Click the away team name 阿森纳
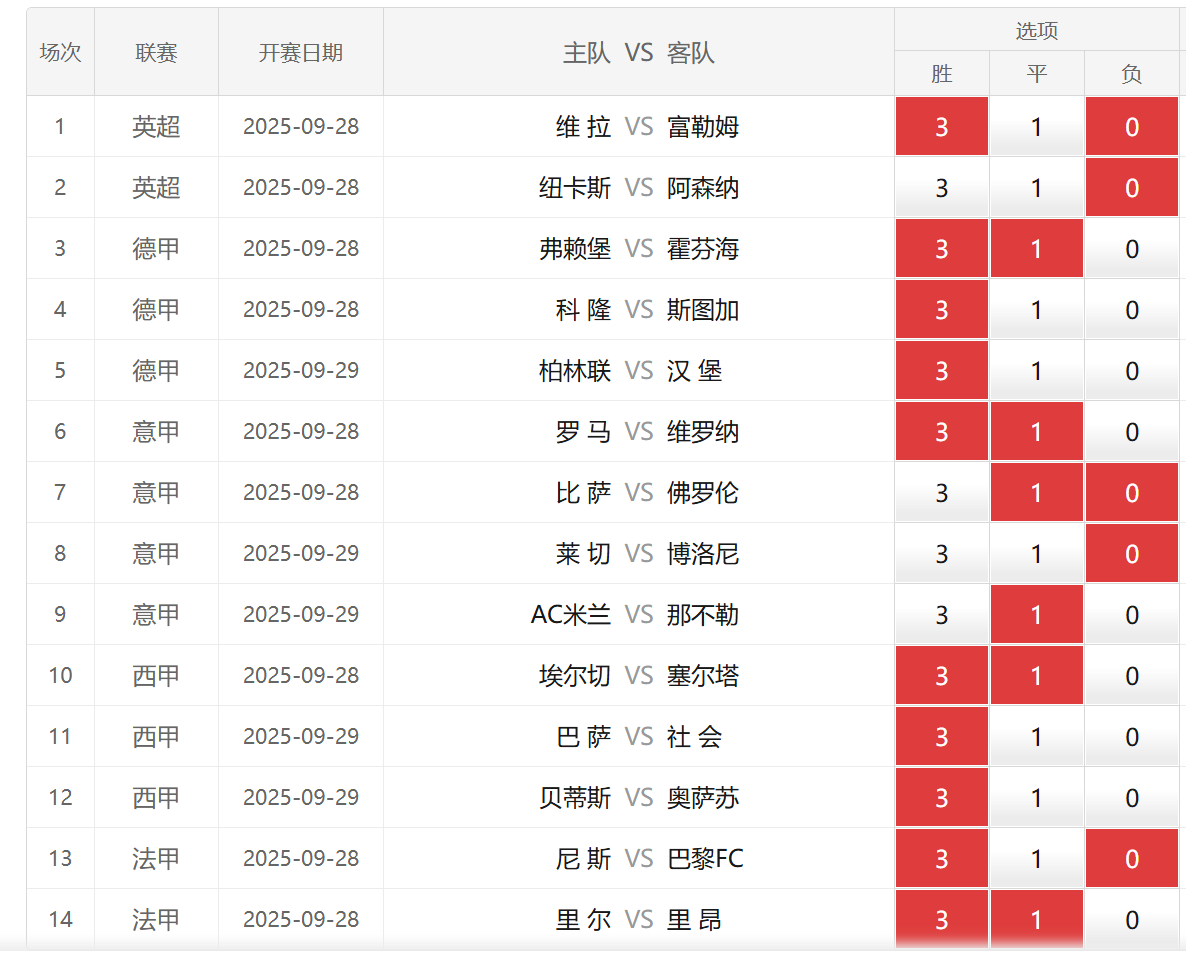 click(703, 188)
